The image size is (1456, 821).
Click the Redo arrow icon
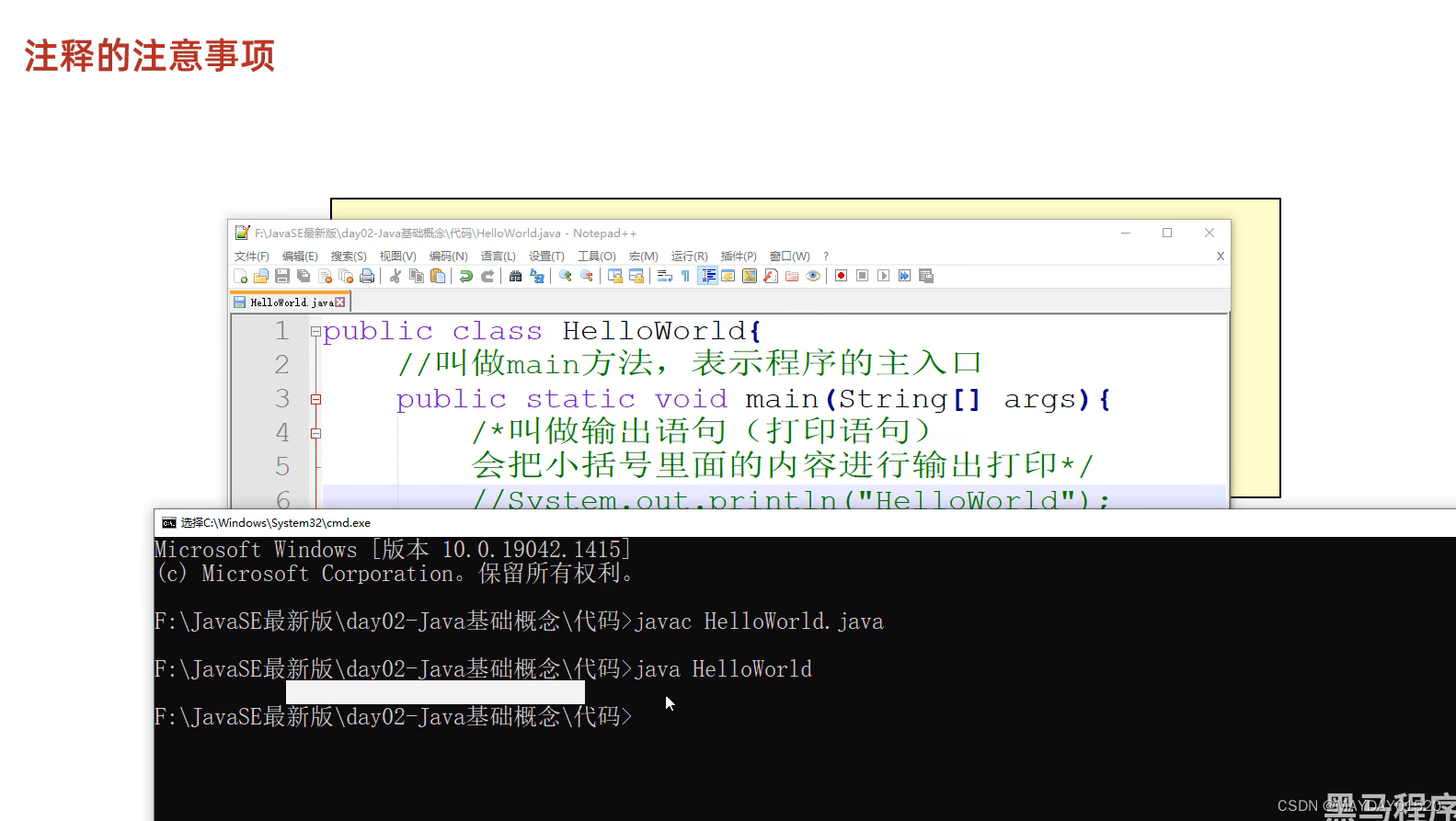click(x=487, y=276)
